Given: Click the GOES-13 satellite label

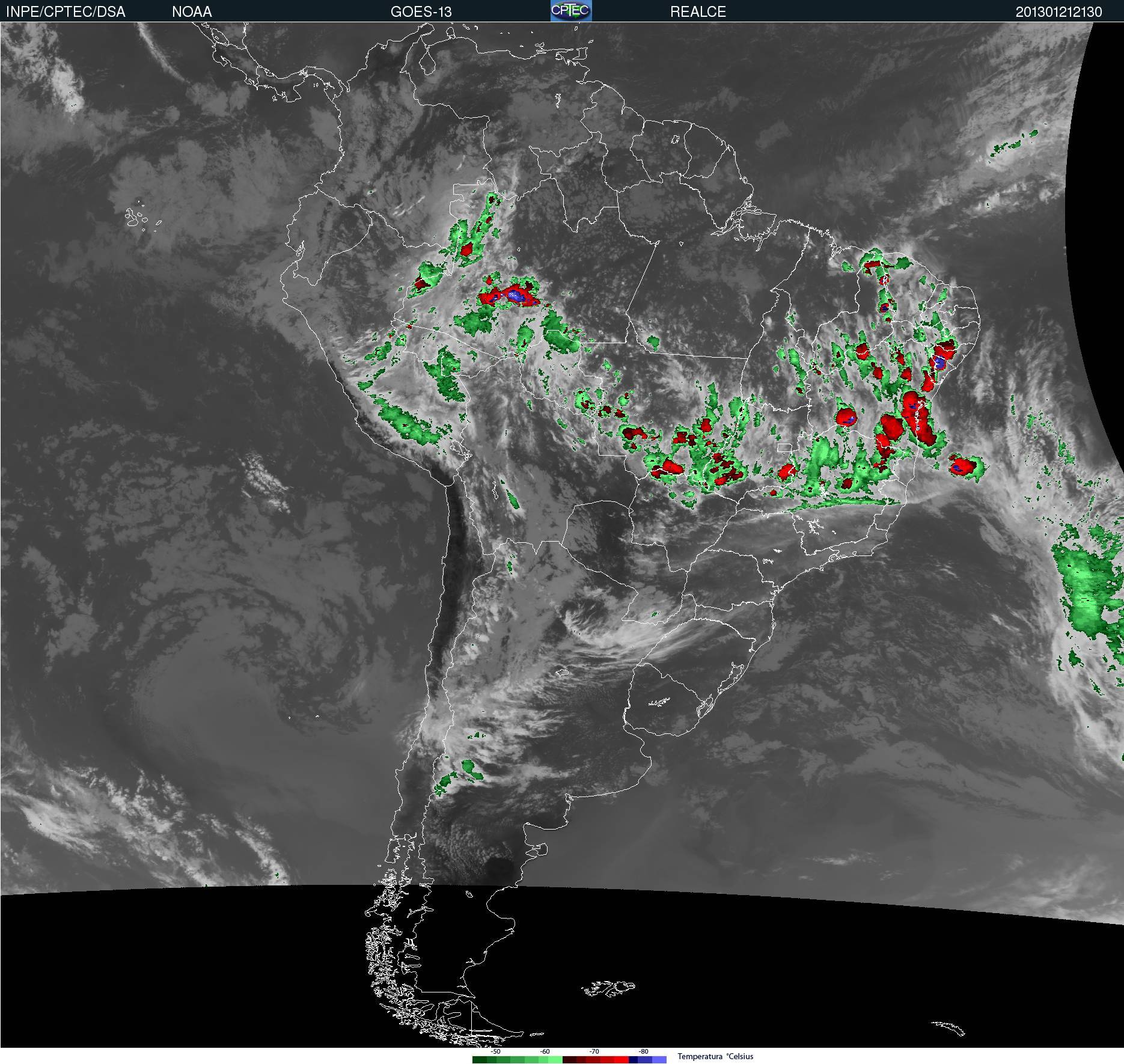Looking at the screenshot, I should click(x=421, y=11).
